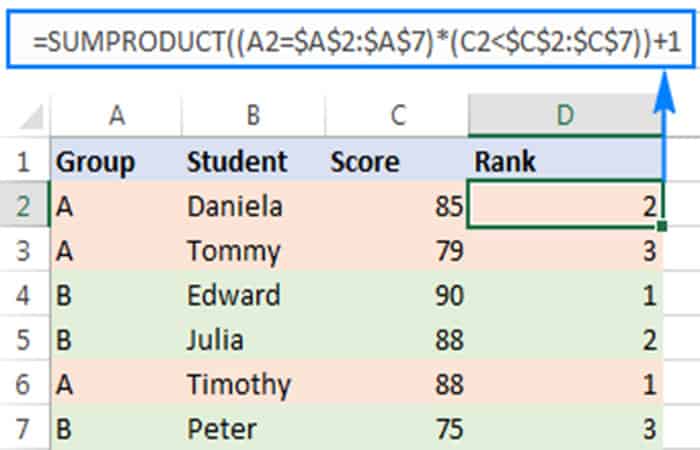Screen dimensions: 700x450
Task: Grab the fill handle of cell D2
Action: click(662, 226)
